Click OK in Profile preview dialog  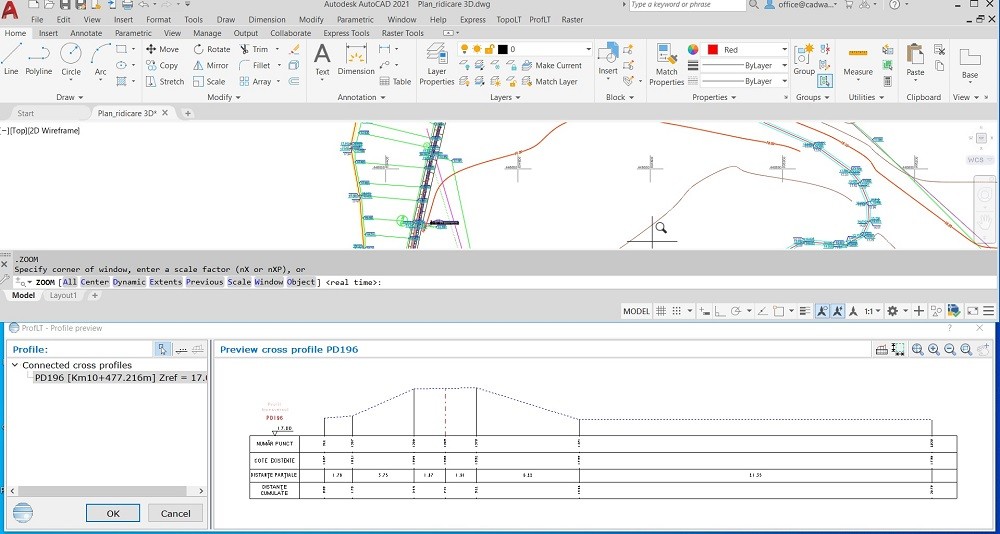[113, 513]
